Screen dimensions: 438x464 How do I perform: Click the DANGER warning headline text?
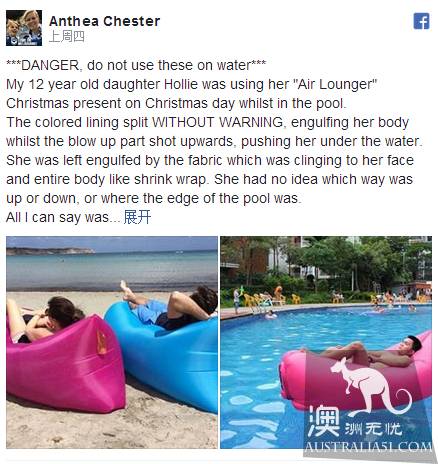click(136, 65)
